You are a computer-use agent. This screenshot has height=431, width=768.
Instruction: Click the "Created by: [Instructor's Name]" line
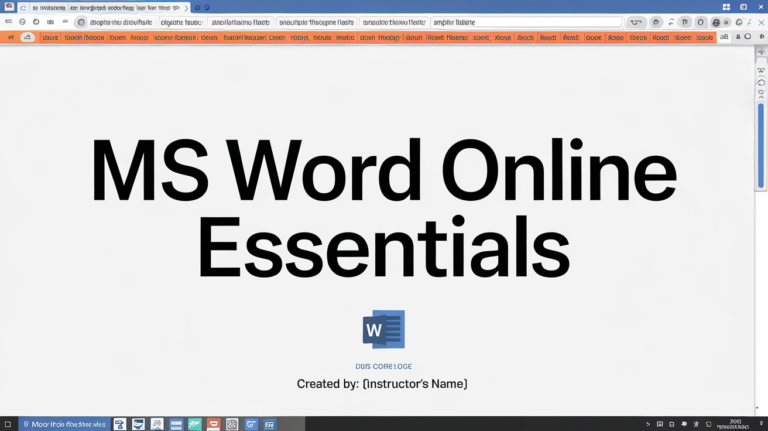[382, 383]
